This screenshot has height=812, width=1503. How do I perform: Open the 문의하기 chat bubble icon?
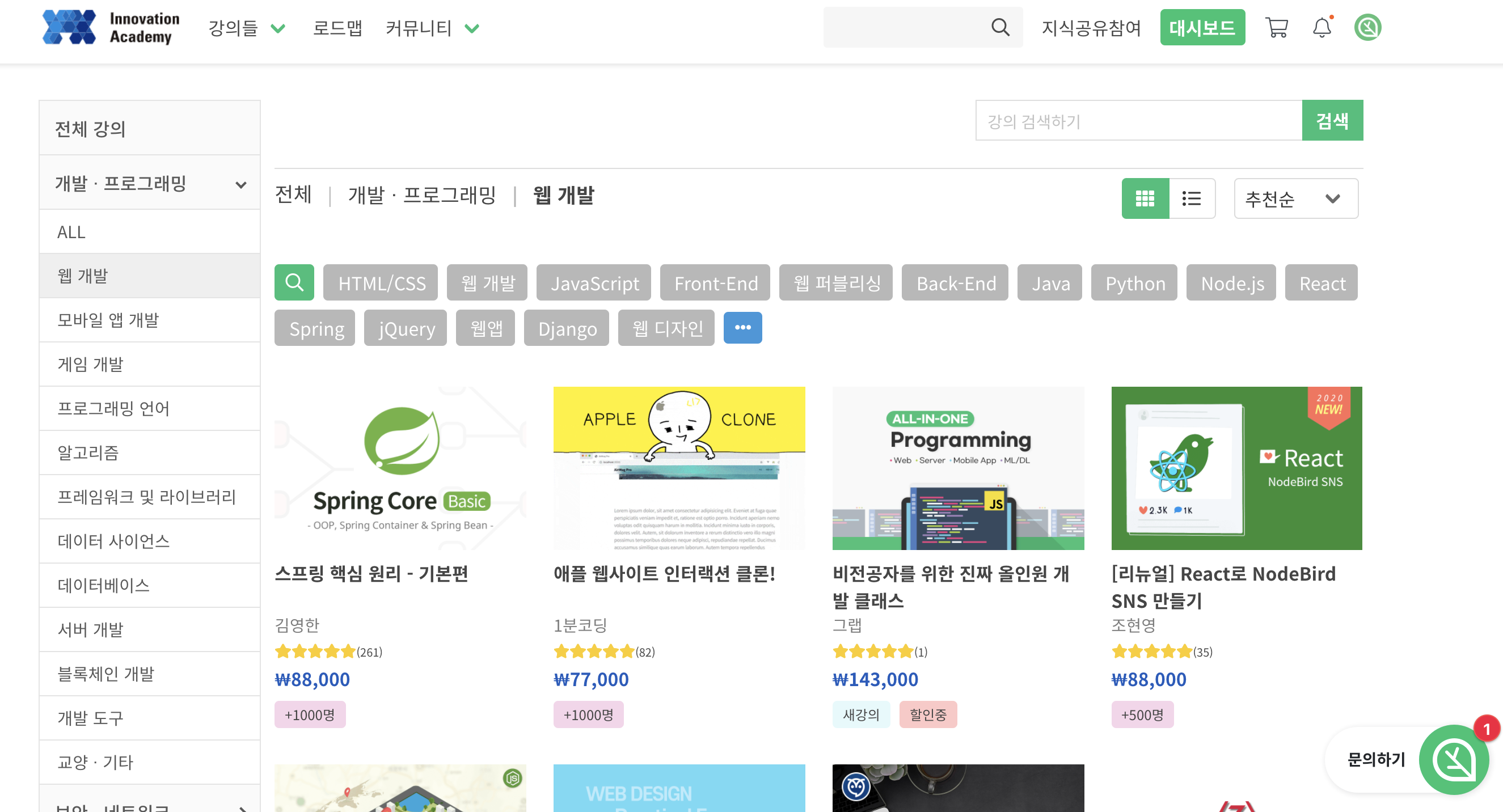(x=1454, y=759)
